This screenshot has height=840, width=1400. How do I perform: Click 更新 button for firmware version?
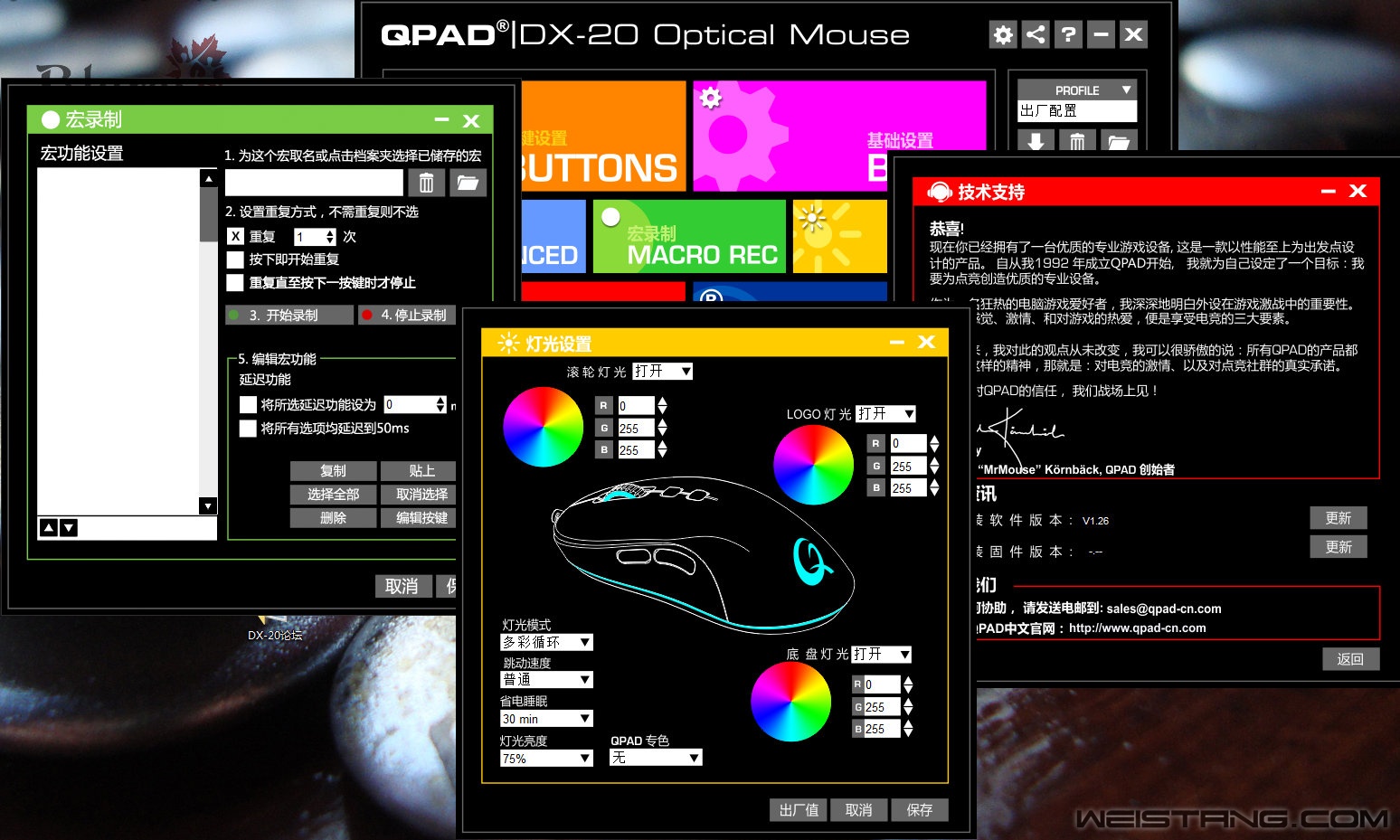click(x=1339, y=547)
